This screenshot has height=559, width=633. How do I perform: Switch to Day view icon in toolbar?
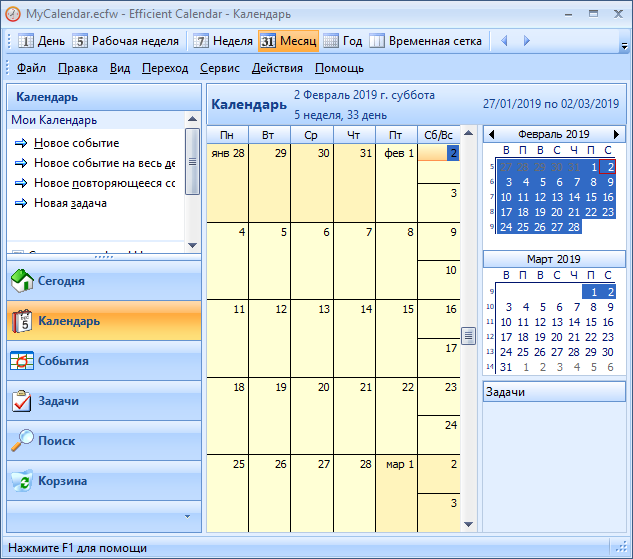[x=26, y=41]
